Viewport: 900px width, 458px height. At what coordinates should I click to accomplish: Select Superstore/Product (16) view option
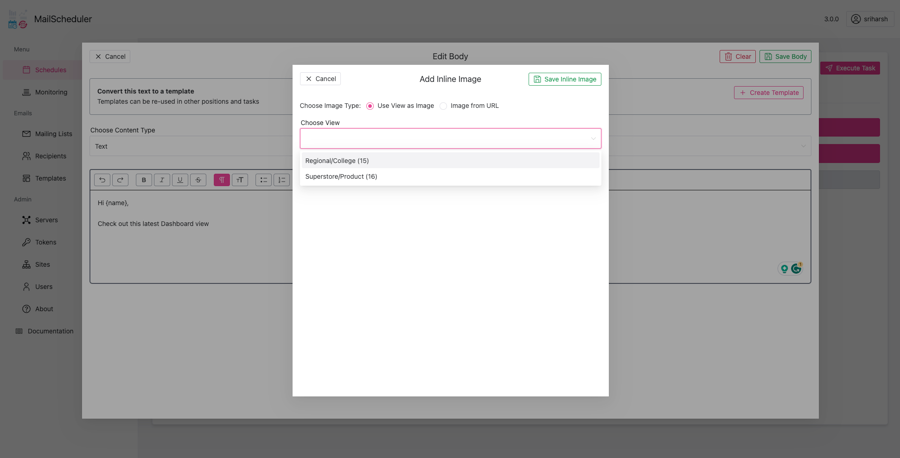pos(451,177)
